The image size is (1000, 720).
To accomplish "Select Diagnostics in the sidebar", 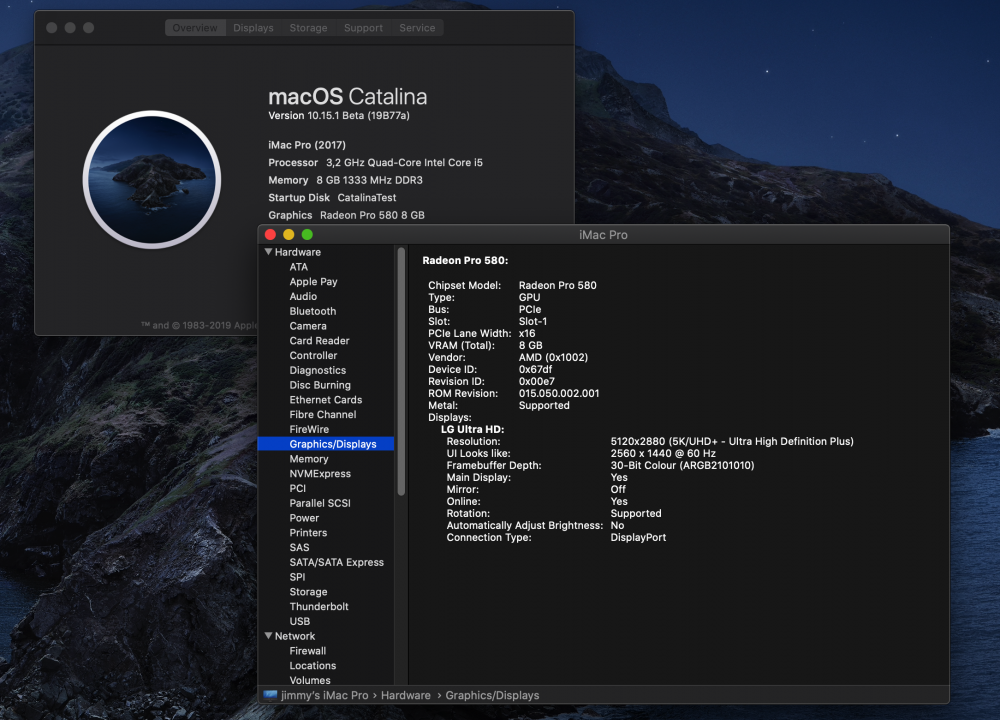I will coord(318,370).
